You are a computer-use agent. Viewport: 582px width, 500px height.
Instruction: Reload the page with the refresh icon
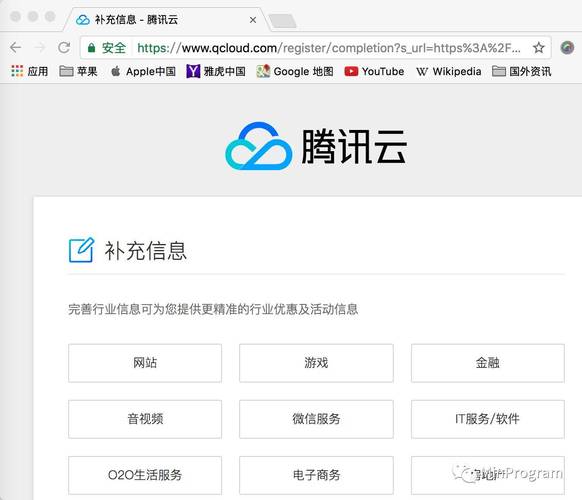(x=64, y=48)
